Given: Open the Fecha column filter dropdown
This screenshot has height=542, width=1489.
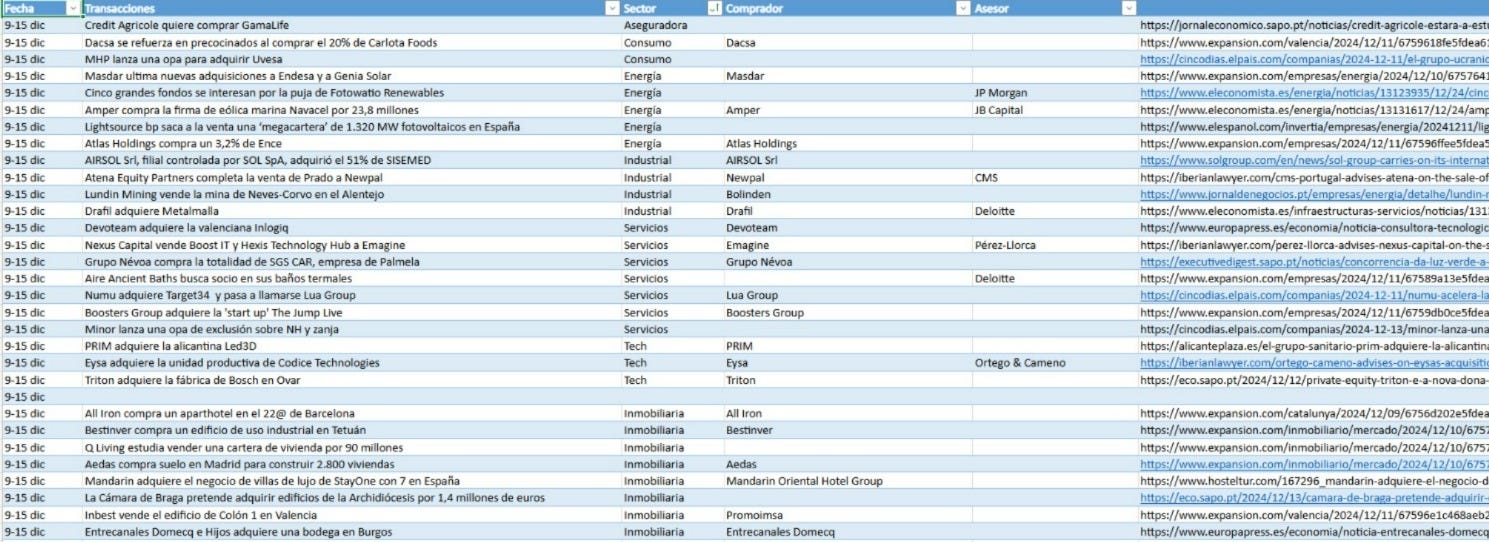Looking at the screenshot, I should 72,8.
